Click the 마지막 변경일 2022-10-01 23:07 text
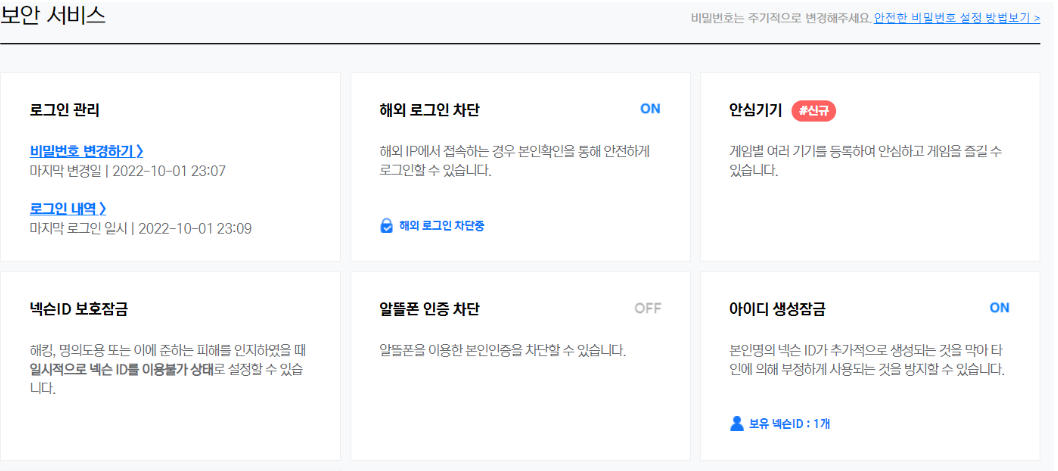1058x471 pixels. [x=128, y=171]
